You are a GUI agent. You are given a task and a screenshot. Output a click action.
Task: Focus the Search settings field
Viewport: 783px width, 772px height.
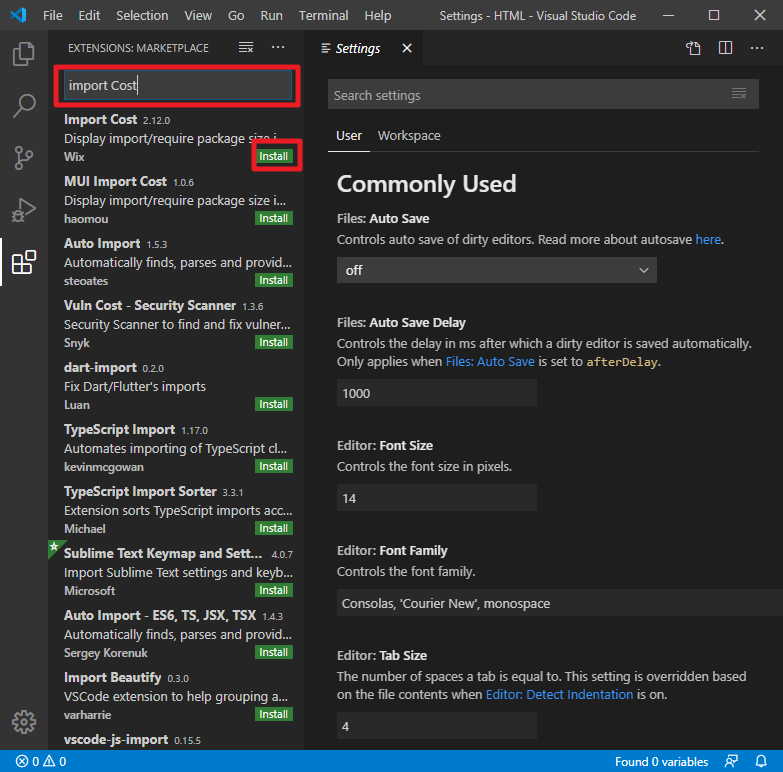[x=543, y=94]
